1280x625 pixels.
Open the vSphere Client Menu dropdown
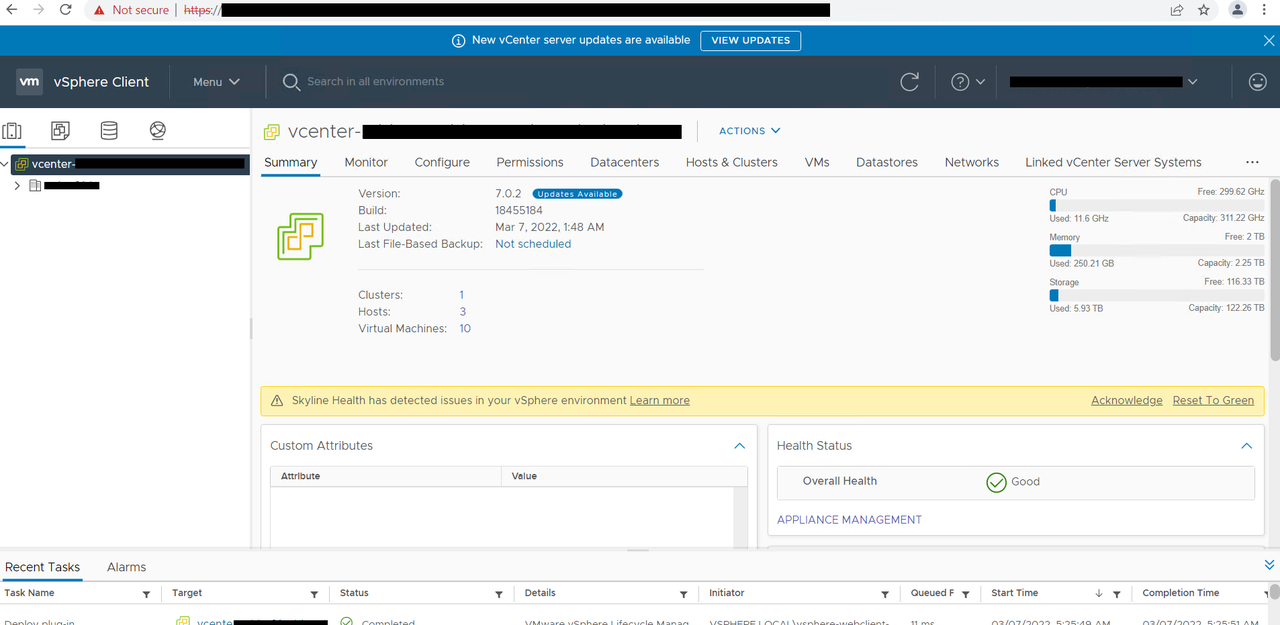(216, 82)
